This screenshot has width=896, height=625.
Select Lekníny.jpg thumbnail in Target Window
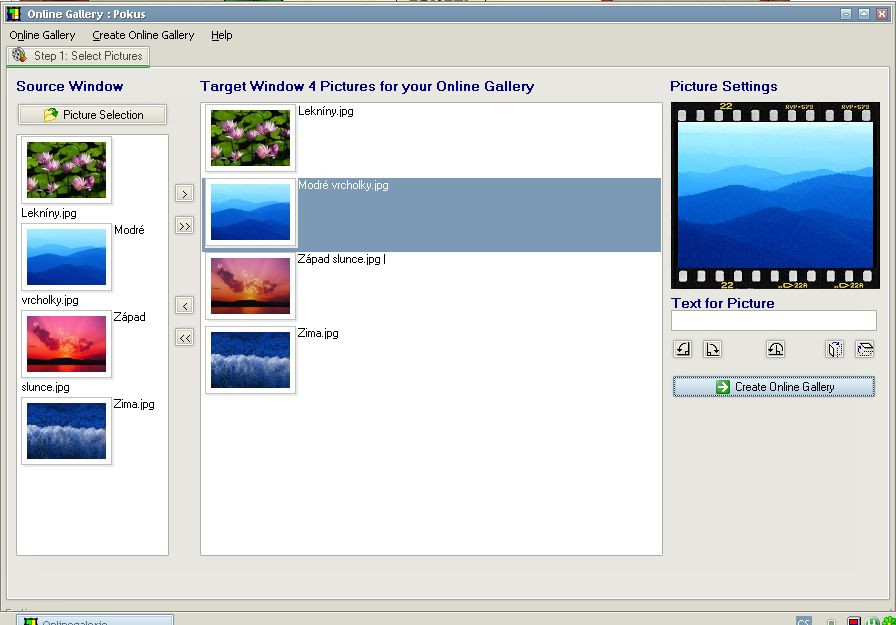[250, 138]
